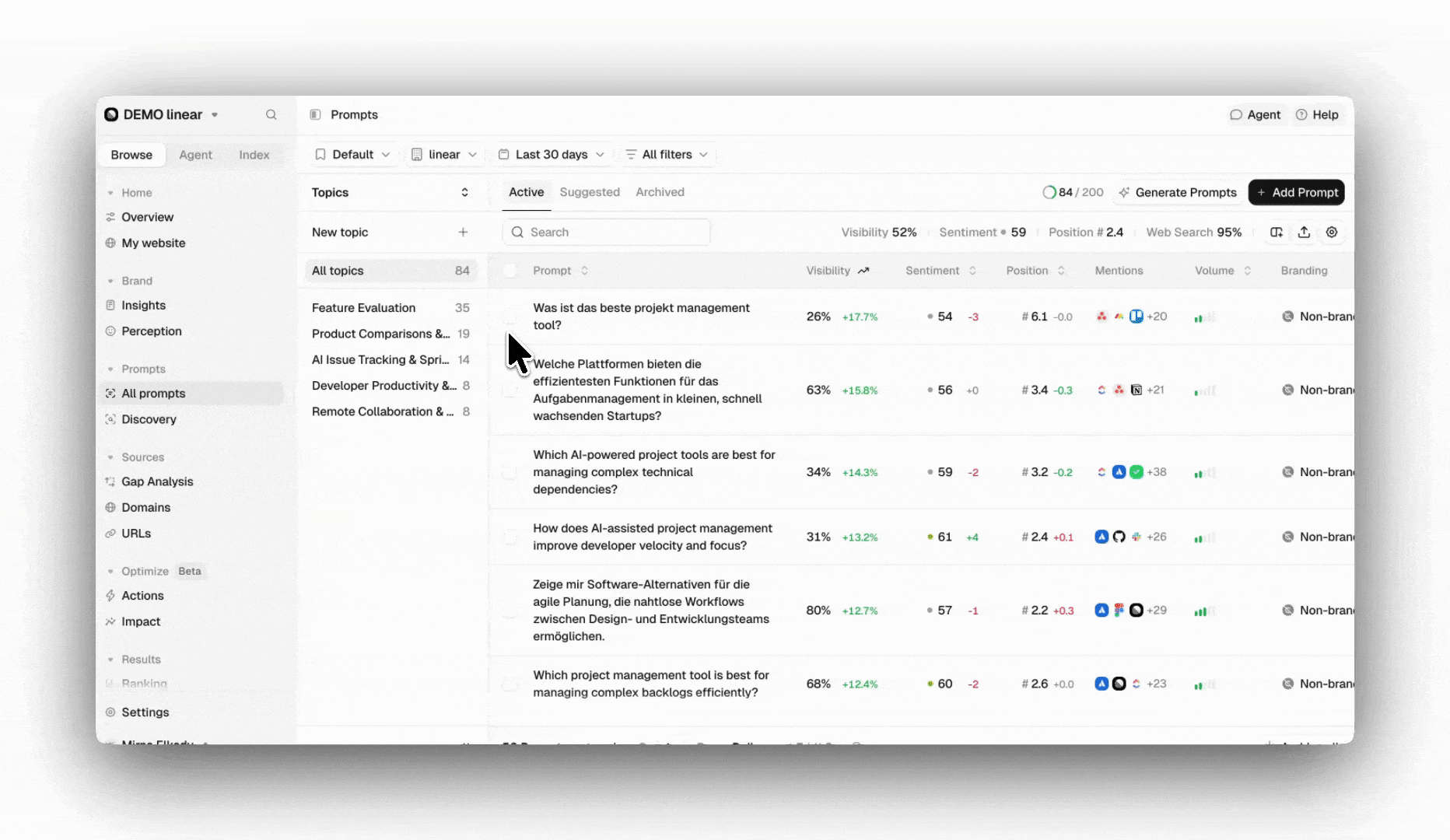Click the Domains globe icon
Screen dimensions: 1450x840
pyautogui.click(x=110, y=507)
